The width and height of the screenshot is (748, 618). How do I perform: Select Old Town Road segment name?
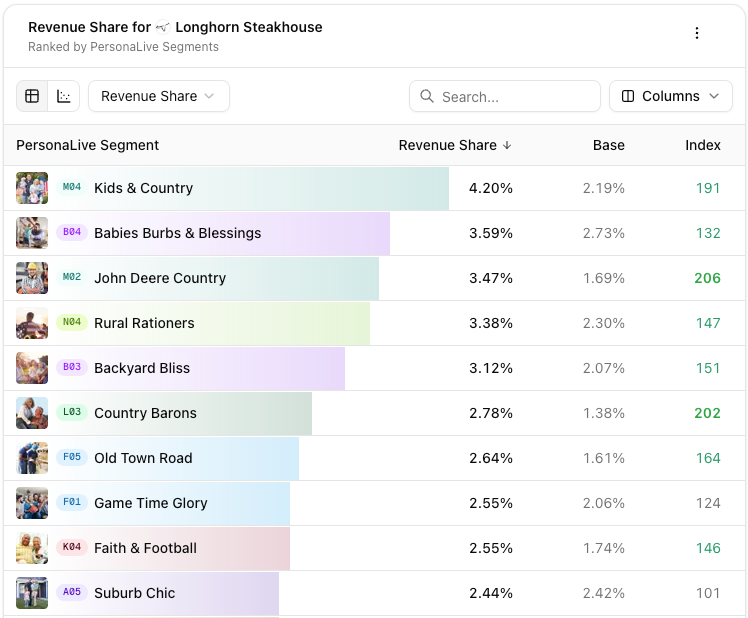pyautogui.click(x=143, y=458)
